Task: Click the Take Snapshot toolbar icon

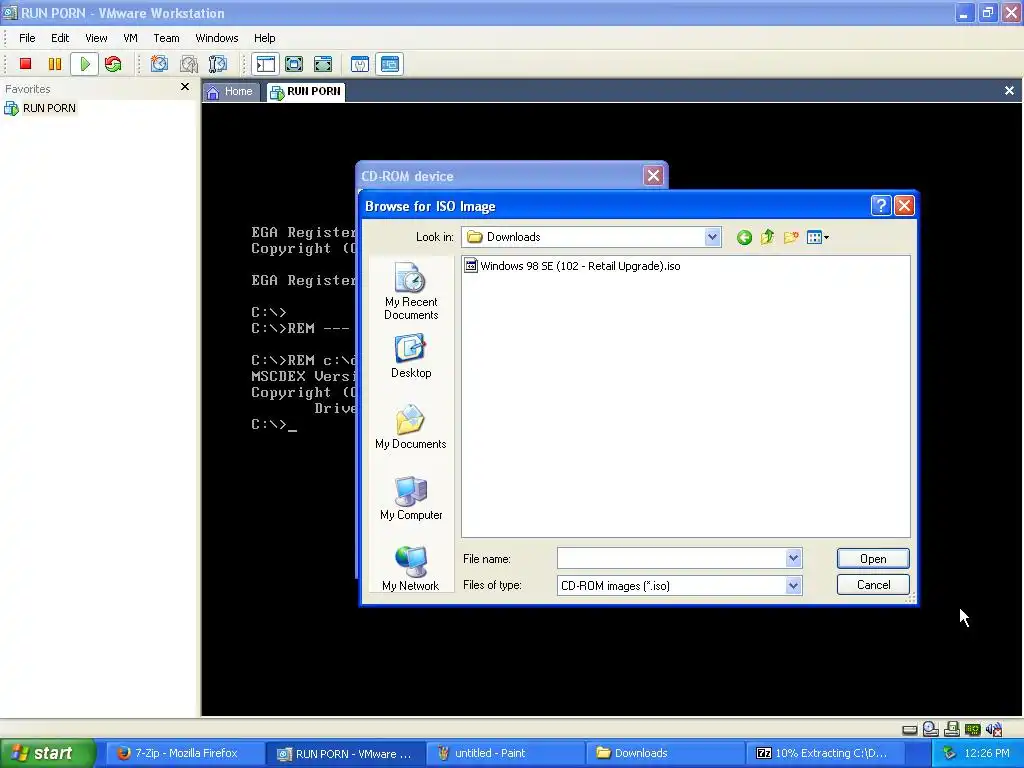Action: (159, 63)
